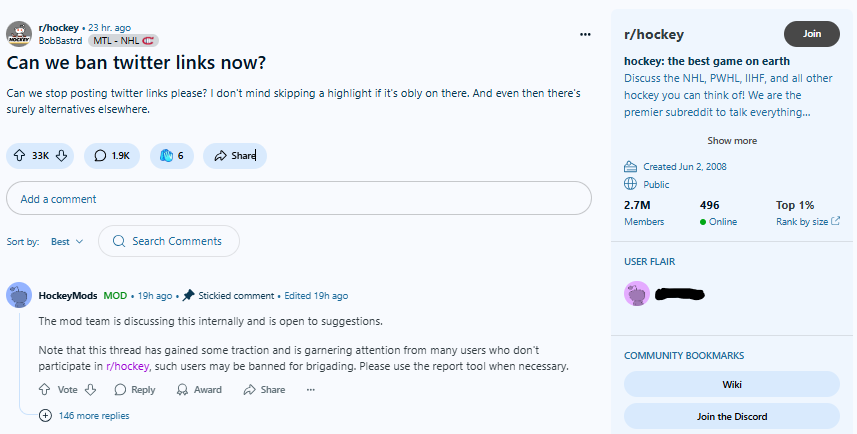Upvote the HockeyMods stickied comment

45,390
